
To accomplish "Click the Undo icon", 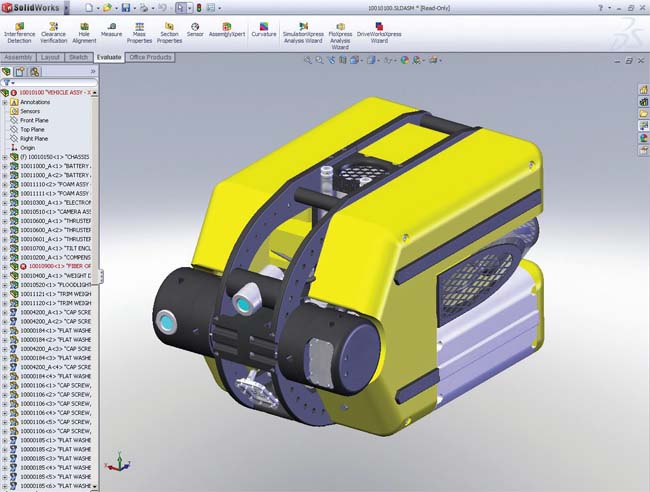I will pos(162,7).
